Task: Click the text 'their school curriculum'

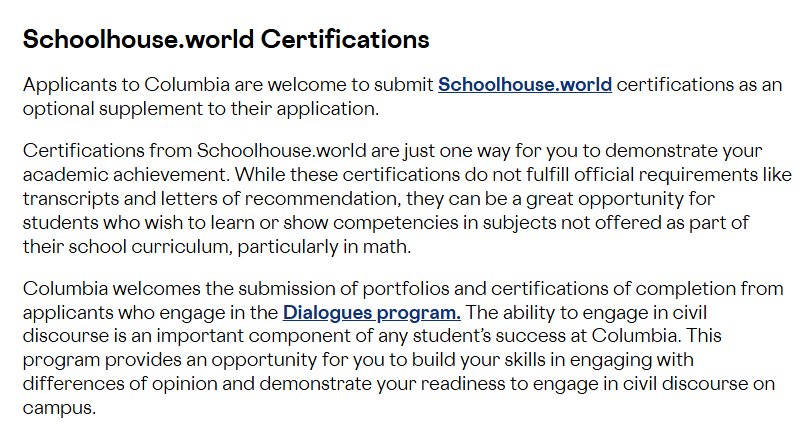Action: point(126,247)
